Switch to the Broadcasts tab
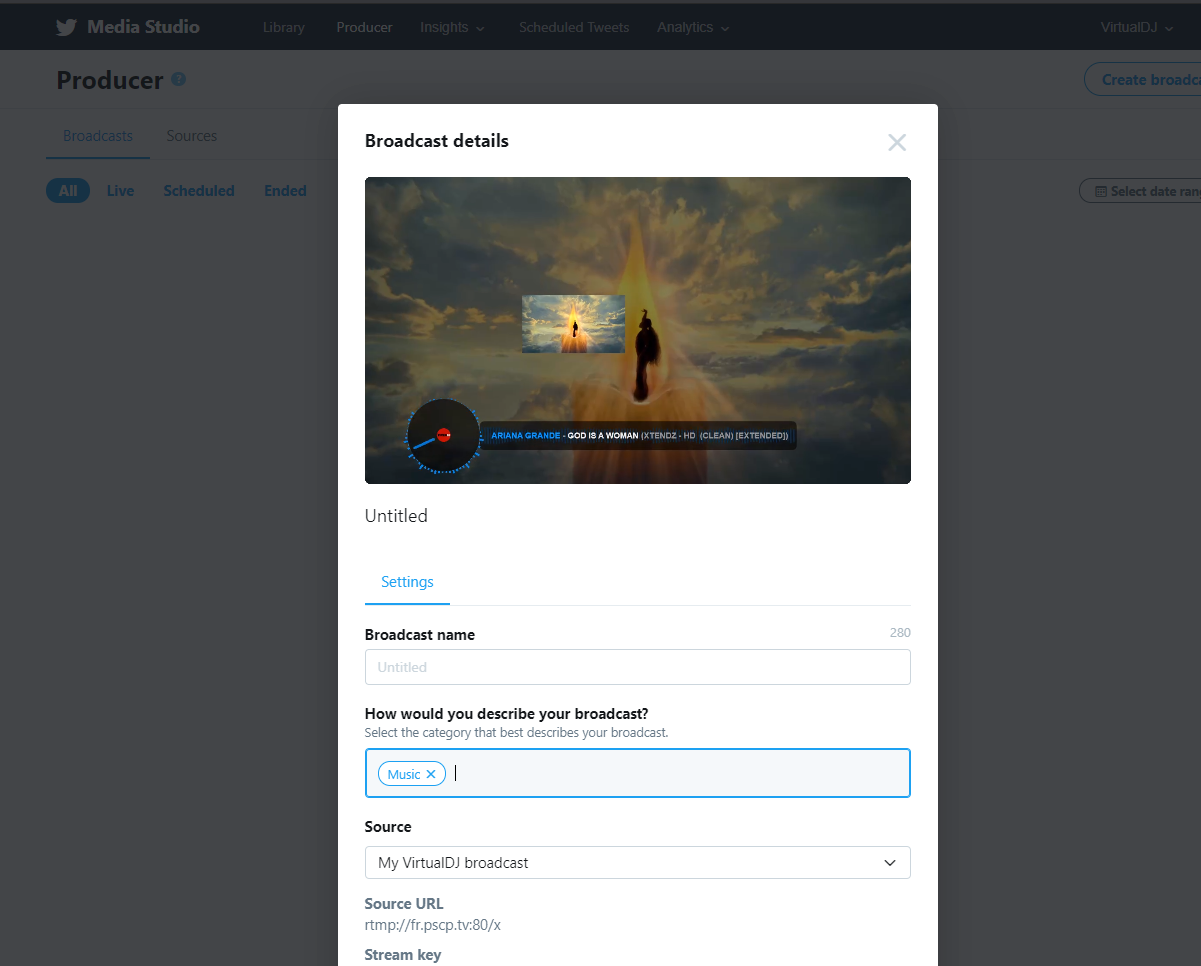Viewport: 1201px width, 966px height. point(98,136)
